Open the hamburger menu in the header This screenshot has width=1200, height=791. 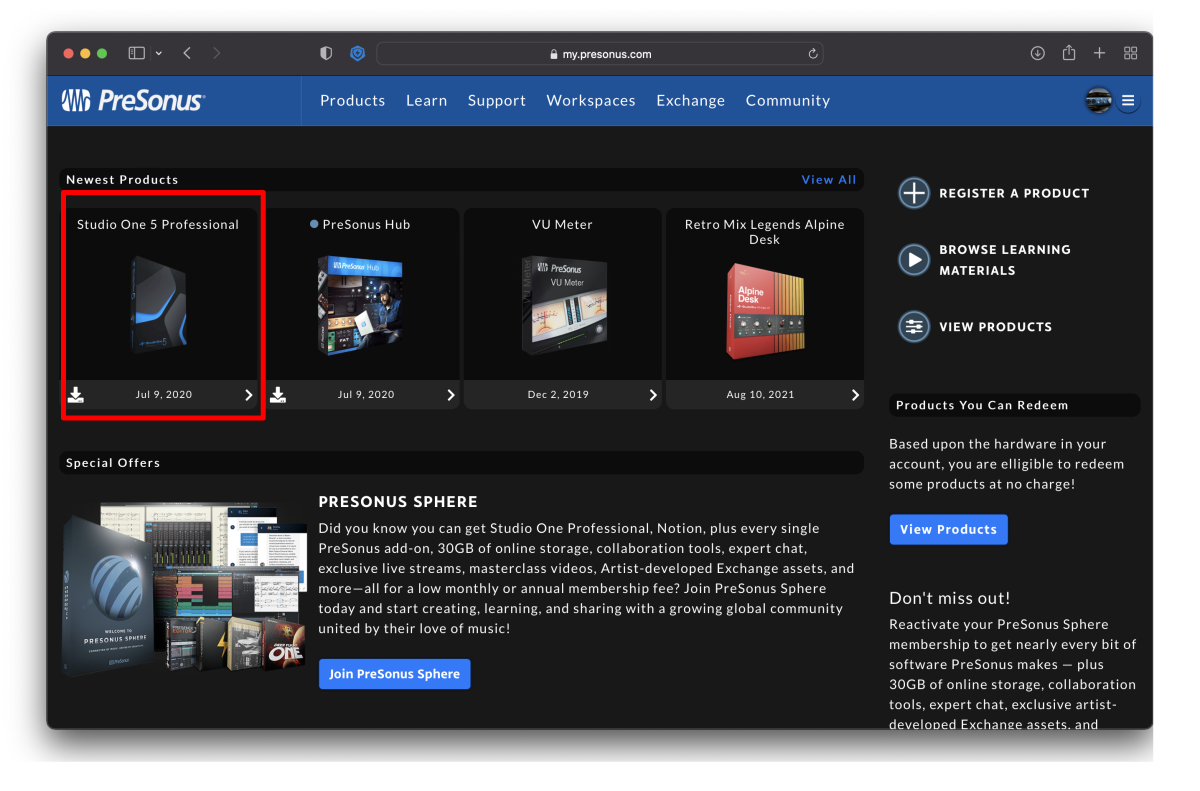tap(1128, 100)
